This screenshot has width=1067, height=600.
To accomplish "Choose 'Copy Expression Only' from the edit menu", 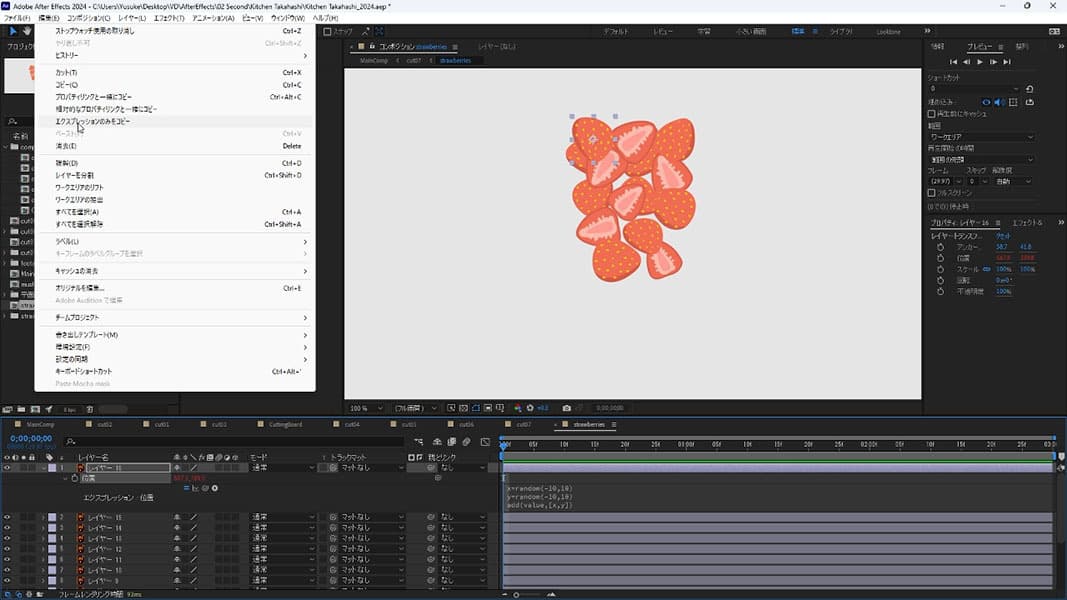I will (x=93, y=121).
